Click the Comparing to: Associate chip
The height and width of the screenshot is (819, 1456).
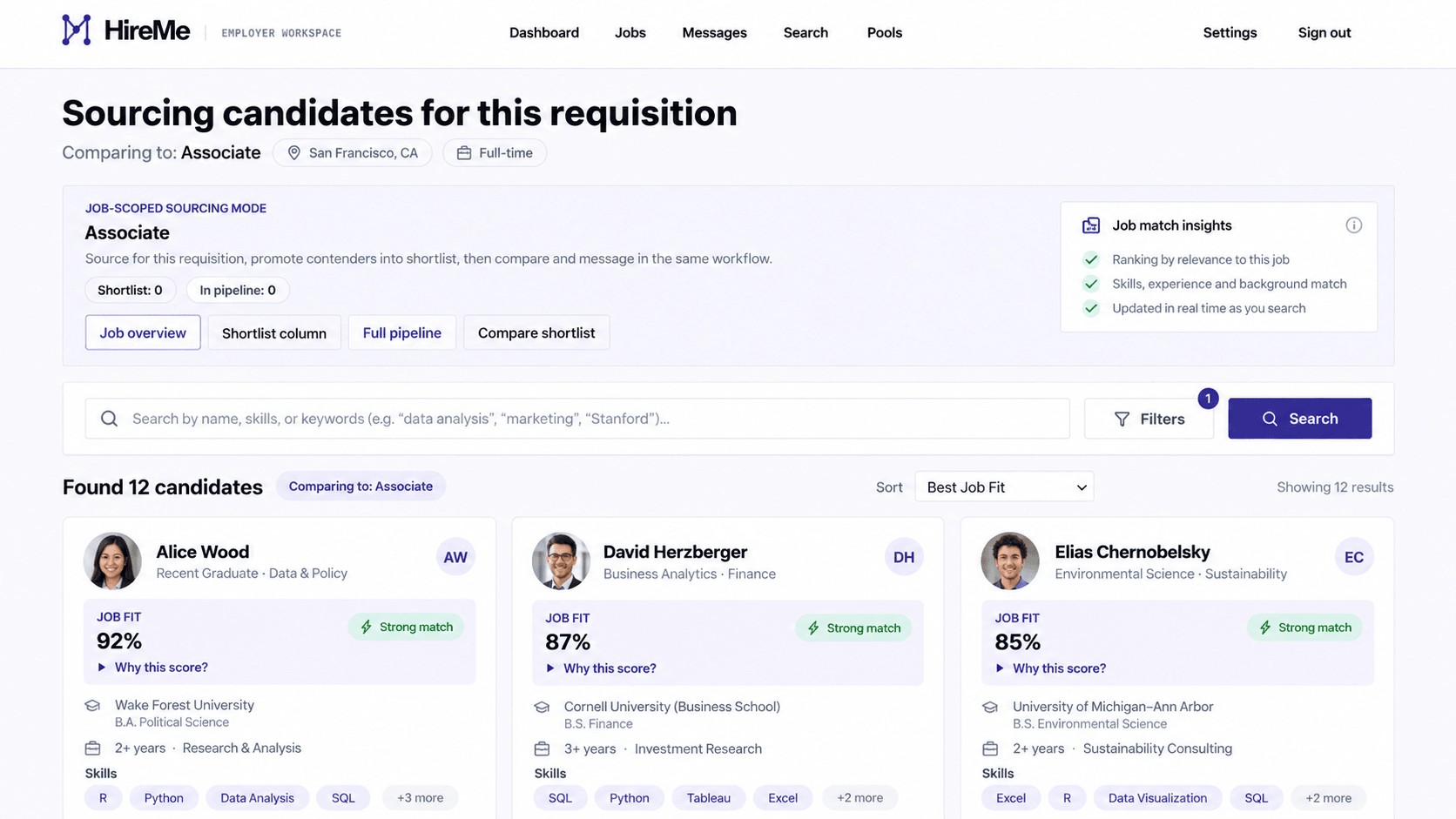click(361, 487)
